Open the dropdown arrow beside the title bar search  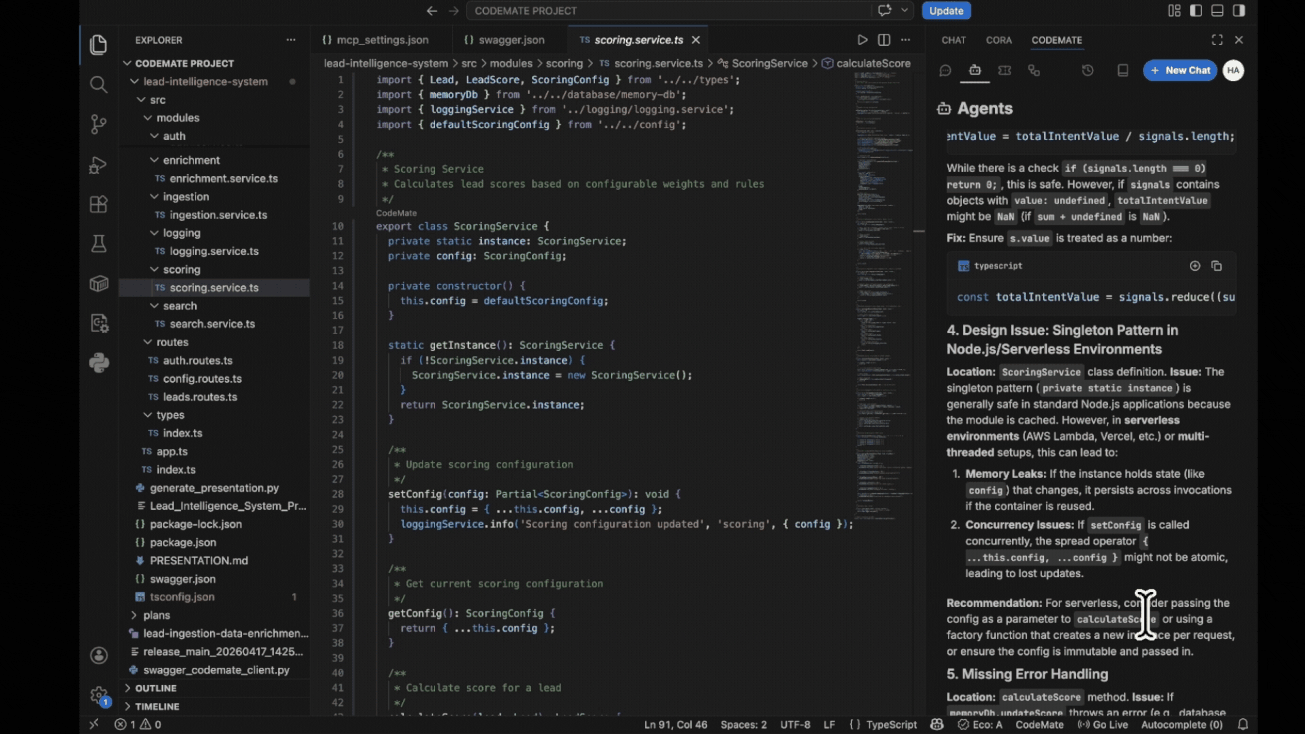tap(905, 11)
